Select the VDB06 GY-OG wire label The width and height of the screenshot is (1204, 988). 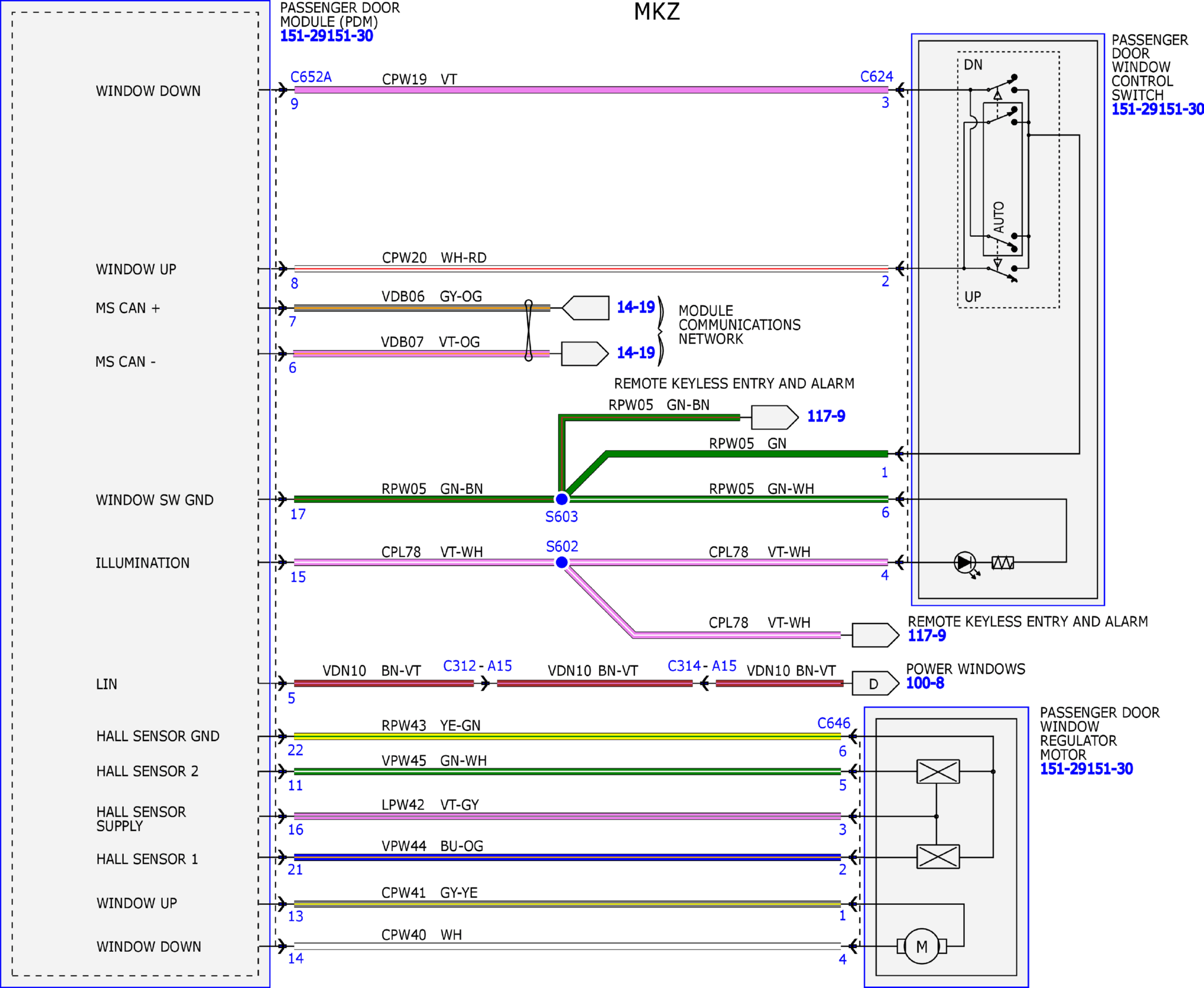[431, 297]
